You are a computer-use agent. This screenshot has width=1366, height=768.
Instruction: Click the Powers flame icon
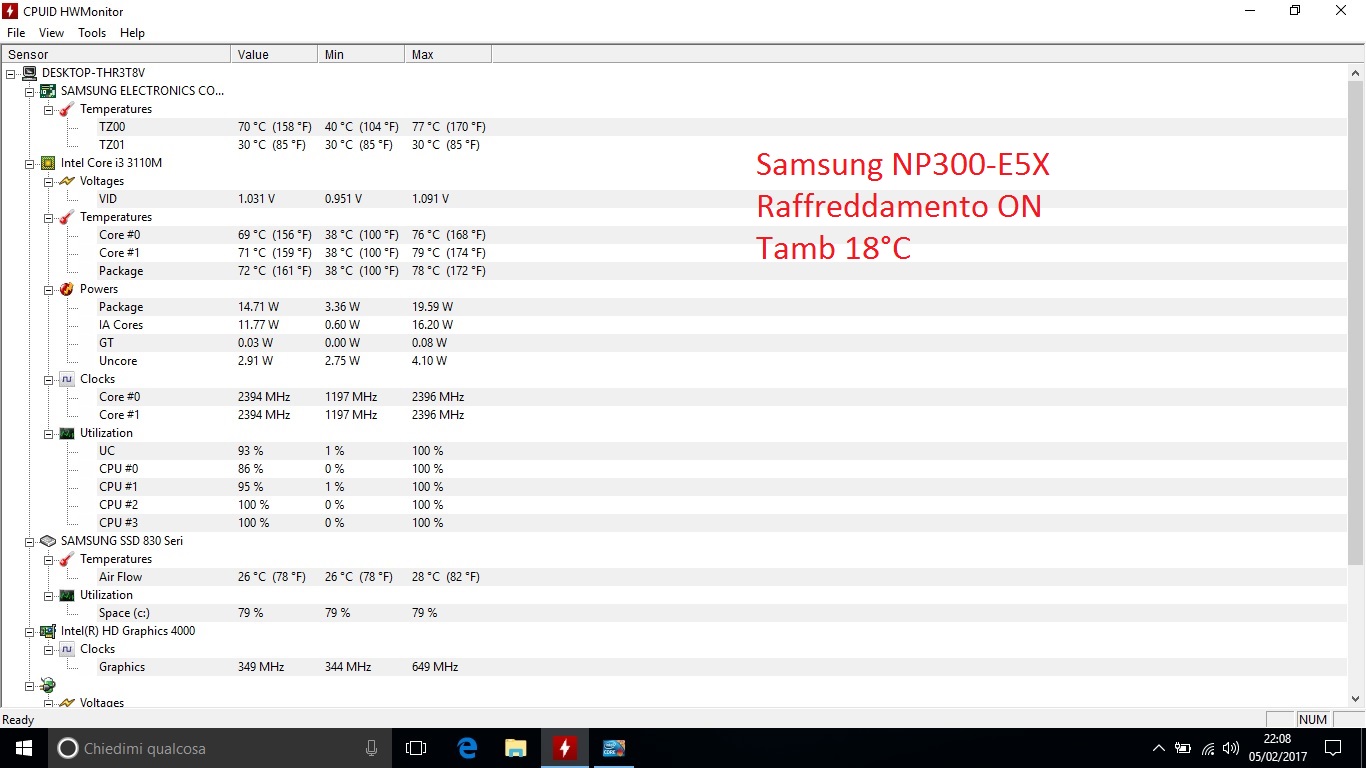(66, 289)
